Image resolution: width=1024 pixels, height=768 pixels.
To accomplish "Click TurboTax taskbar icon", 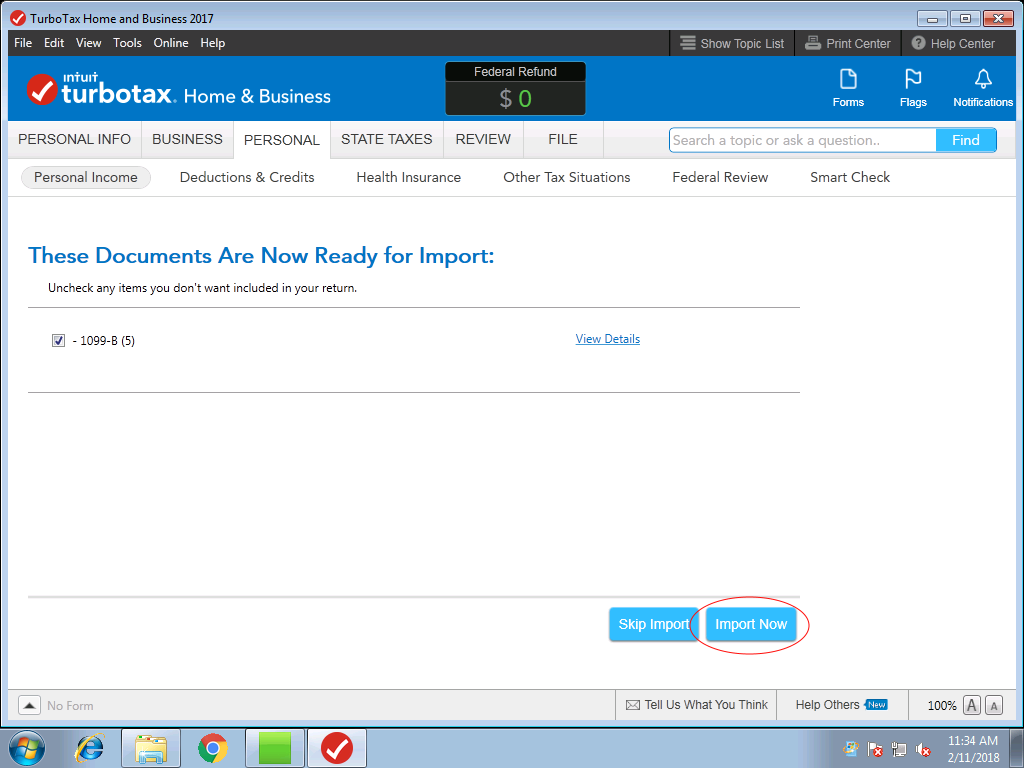I will (x=337, y=748).
